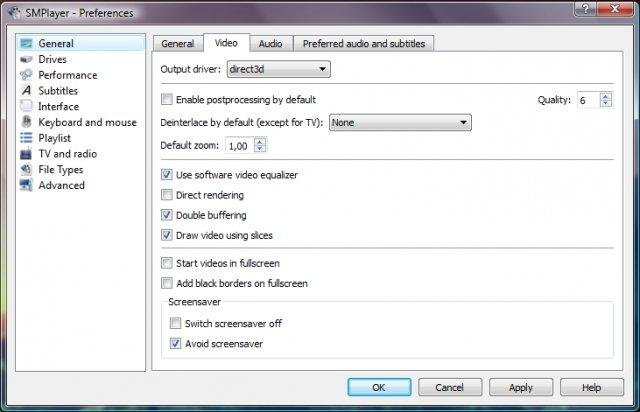Decrease Quality value with down arrow
This screenshot has height=412, width=640.
coord(606,103)
